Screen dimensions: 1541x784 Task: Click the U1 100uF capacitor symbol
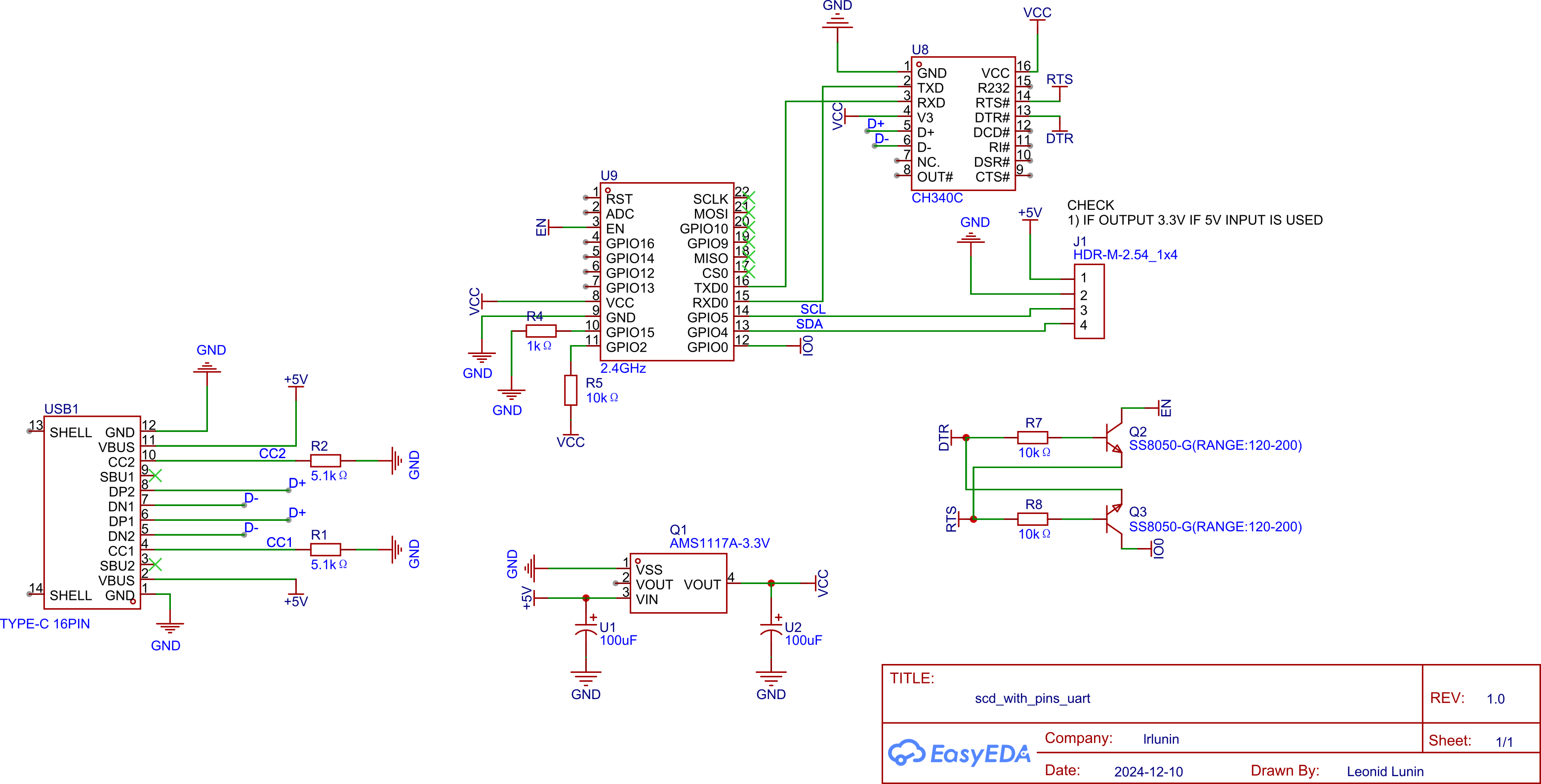586,628
